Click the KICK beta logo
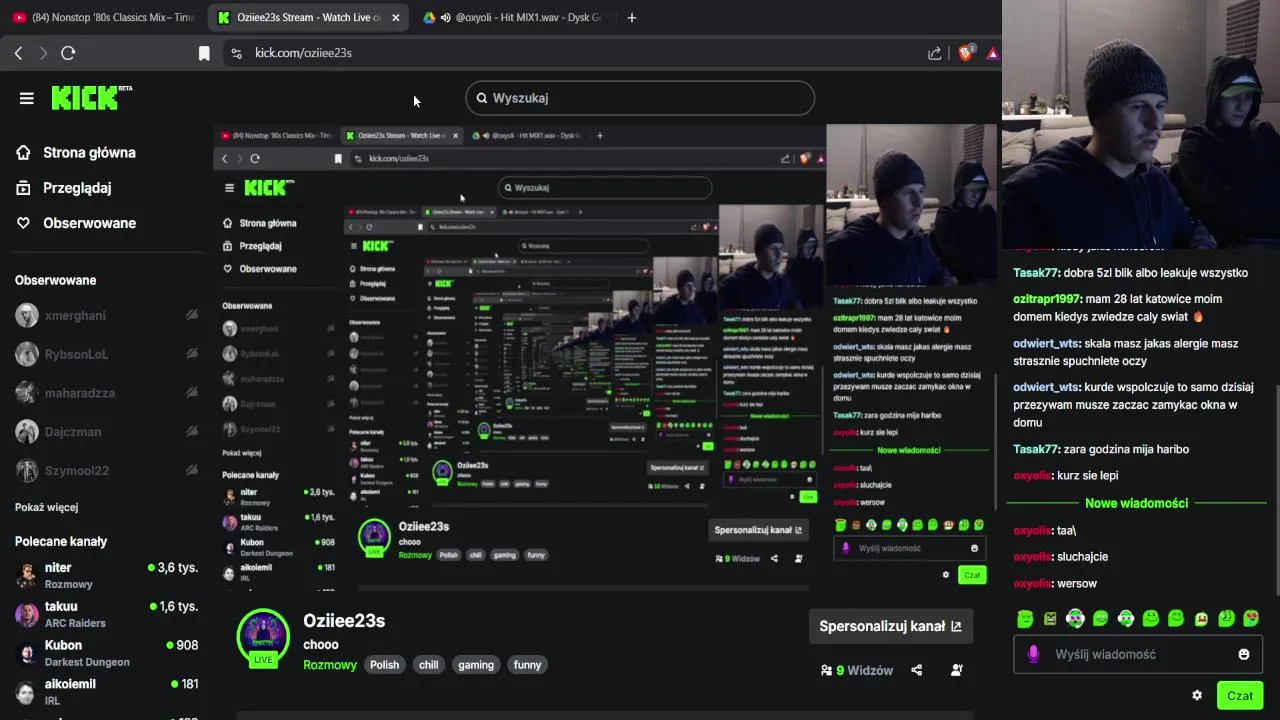 (x=91, y=97)
